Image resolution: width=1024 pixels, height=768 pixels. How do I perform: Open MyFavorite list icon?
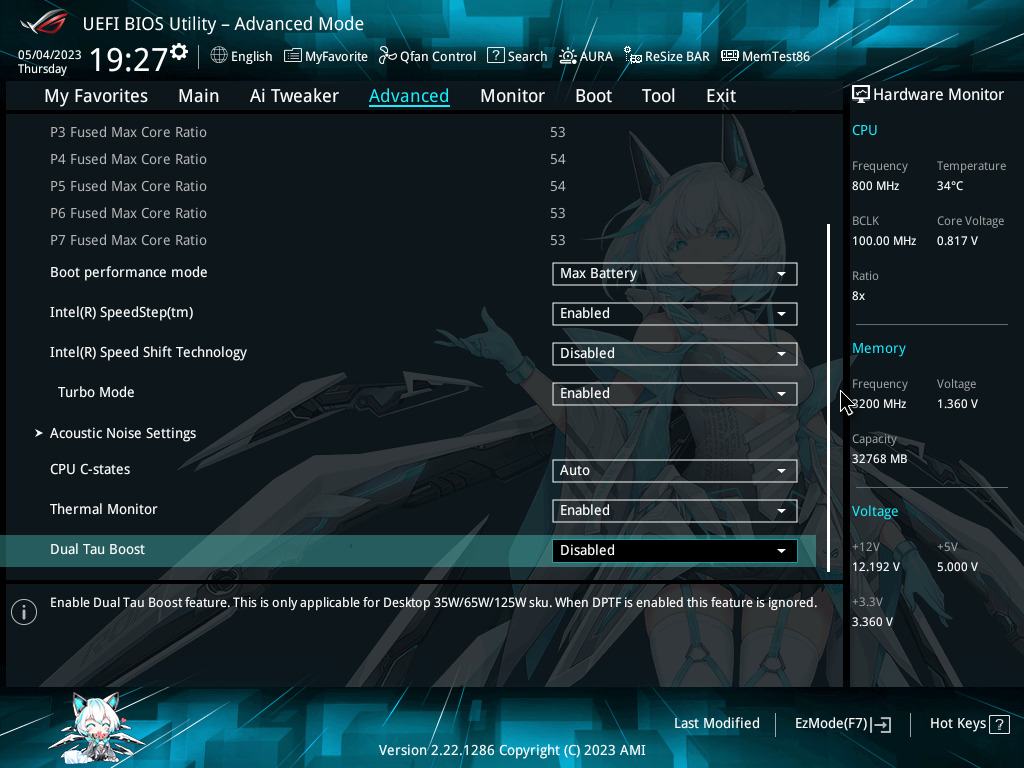(293, 56)
